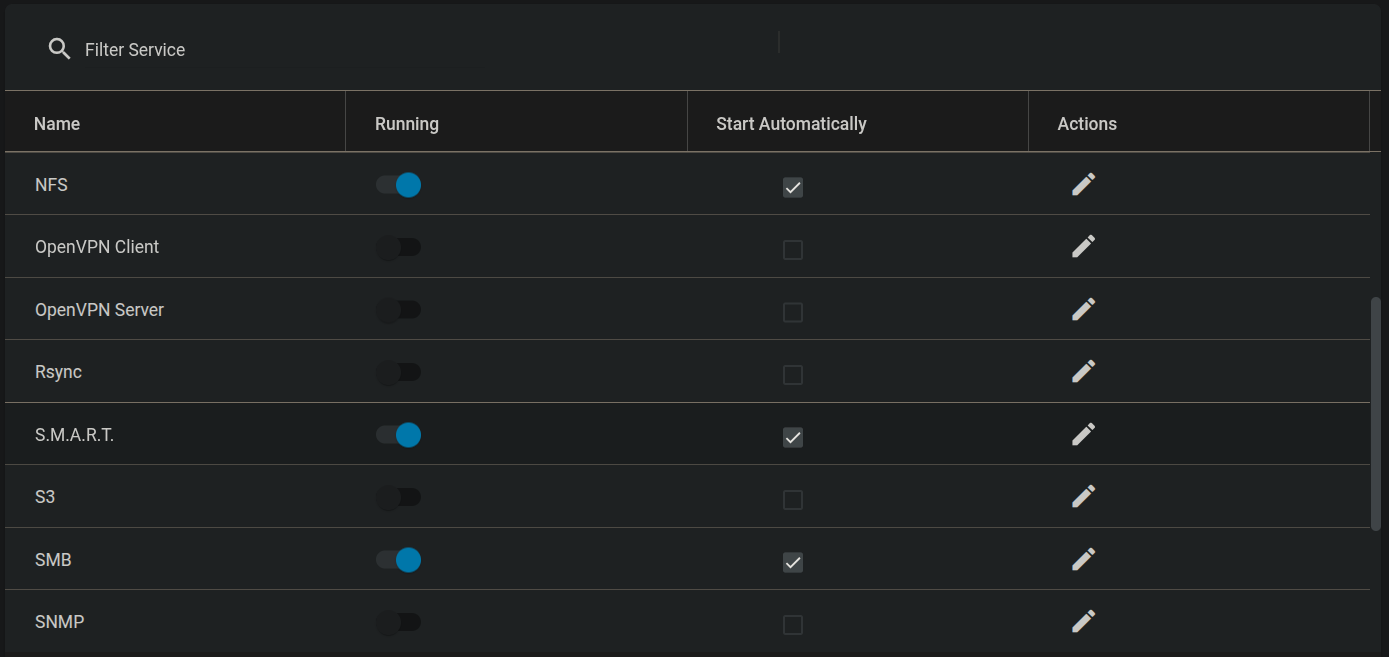This screenshot has width=1389, height=657.
Task: Select the Rsync row name
Action: click(x=58, y=372)
